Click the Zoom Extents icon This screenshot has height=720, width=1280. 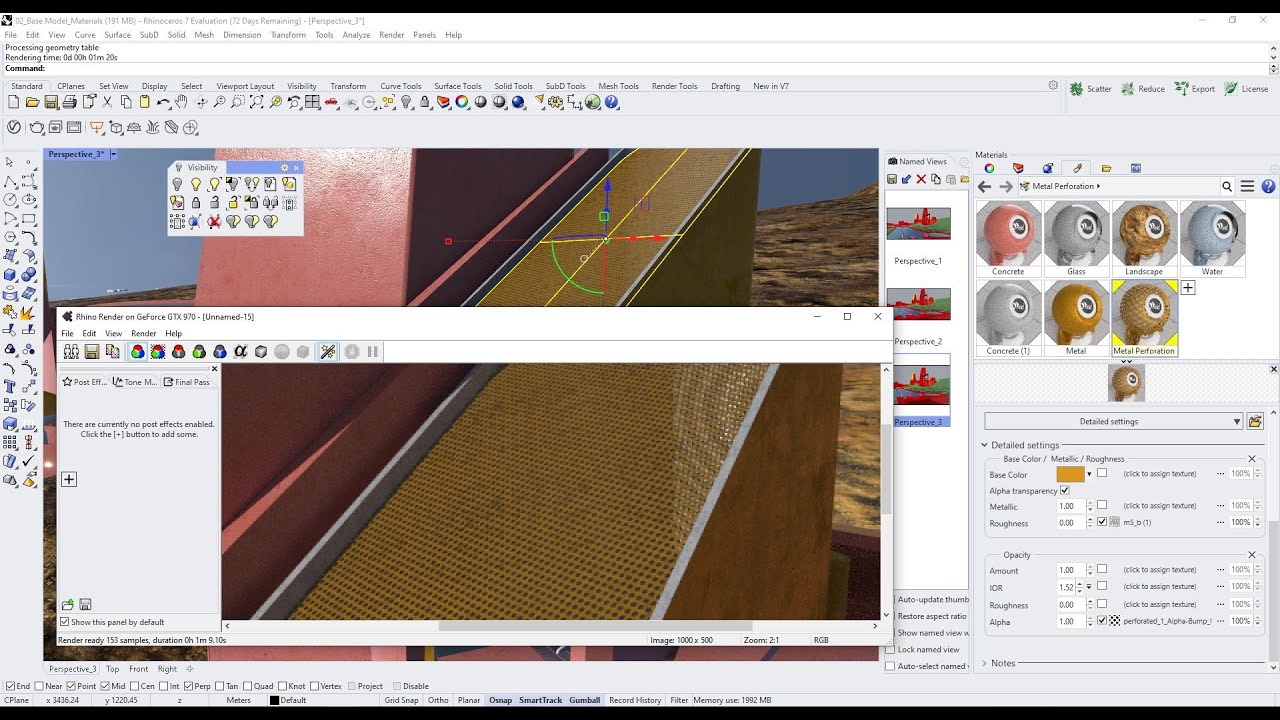257,102
